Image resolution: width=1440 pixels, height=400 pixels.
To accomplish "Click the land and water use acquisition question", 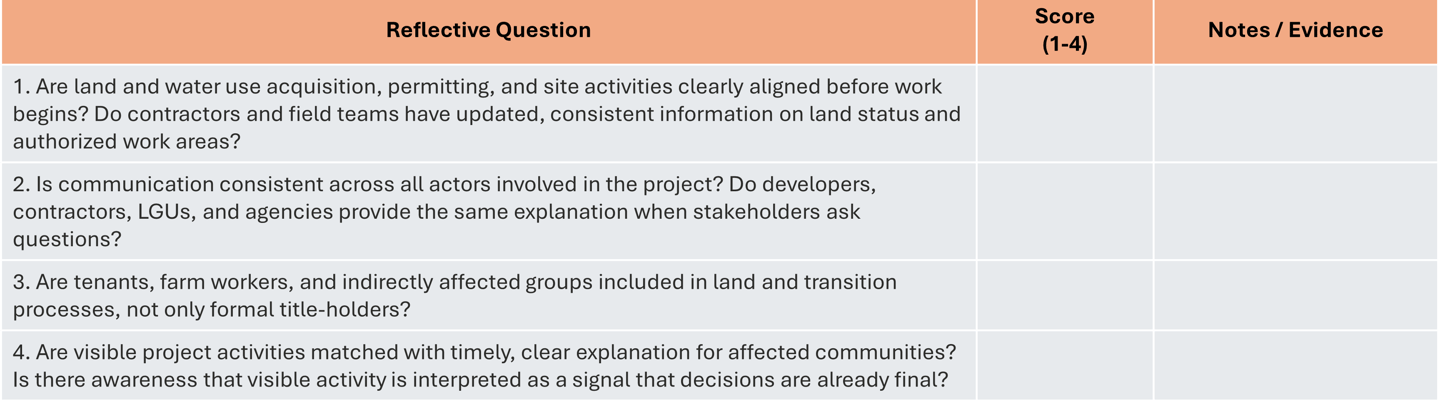I will pos(480,87).
